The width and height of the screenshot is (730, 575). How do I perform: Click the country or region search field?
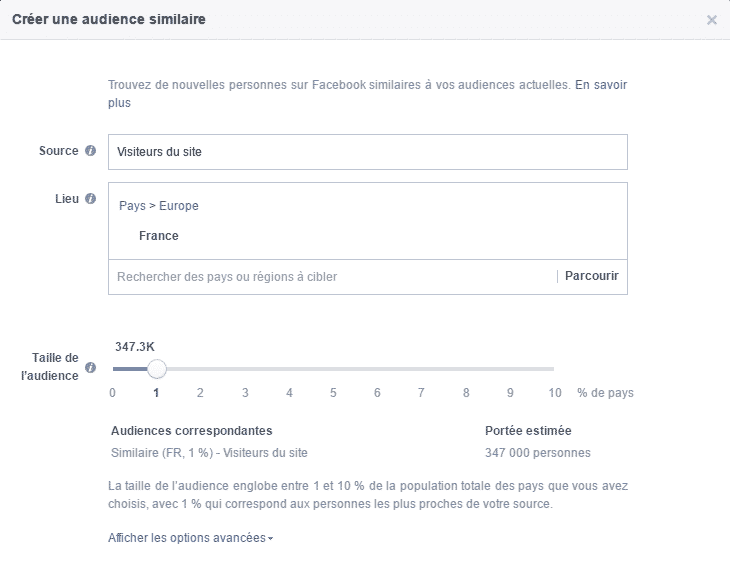click(x=330, y=276)
